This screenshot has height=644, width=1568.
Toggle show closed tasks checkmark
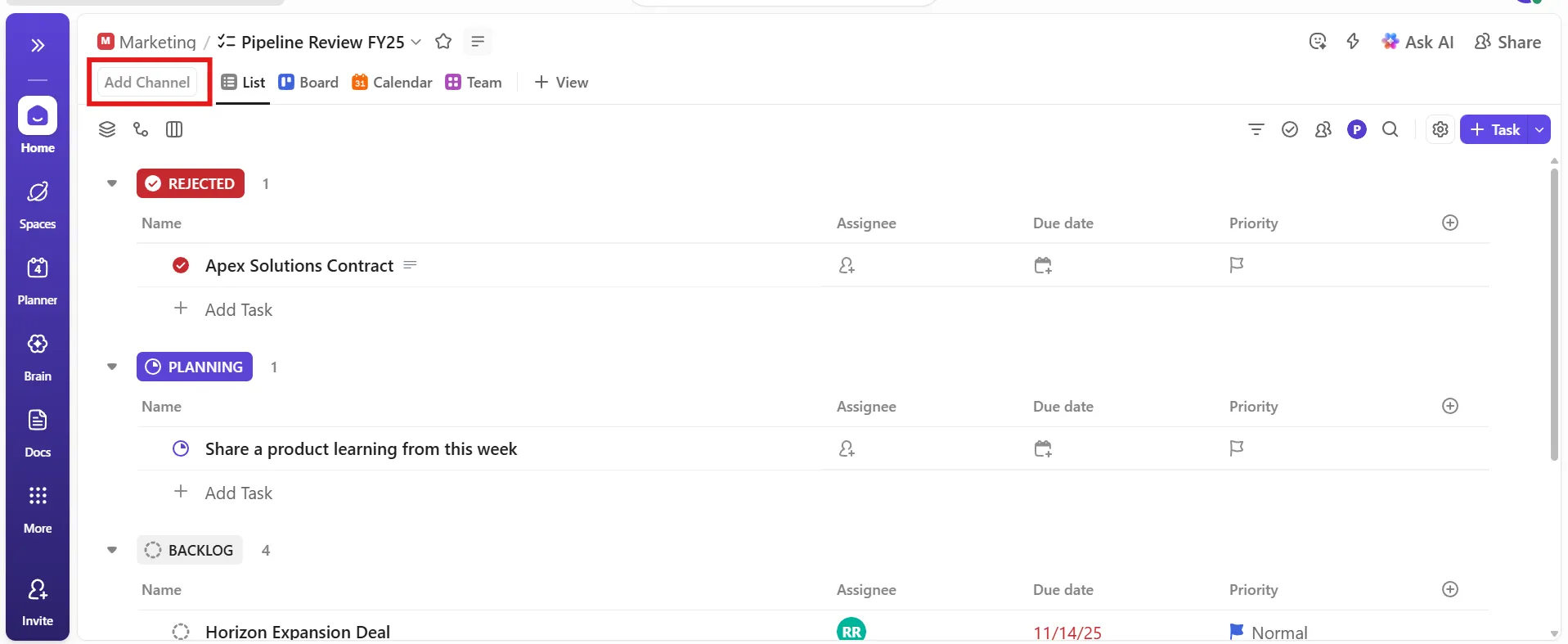[x=1290, y=129]
